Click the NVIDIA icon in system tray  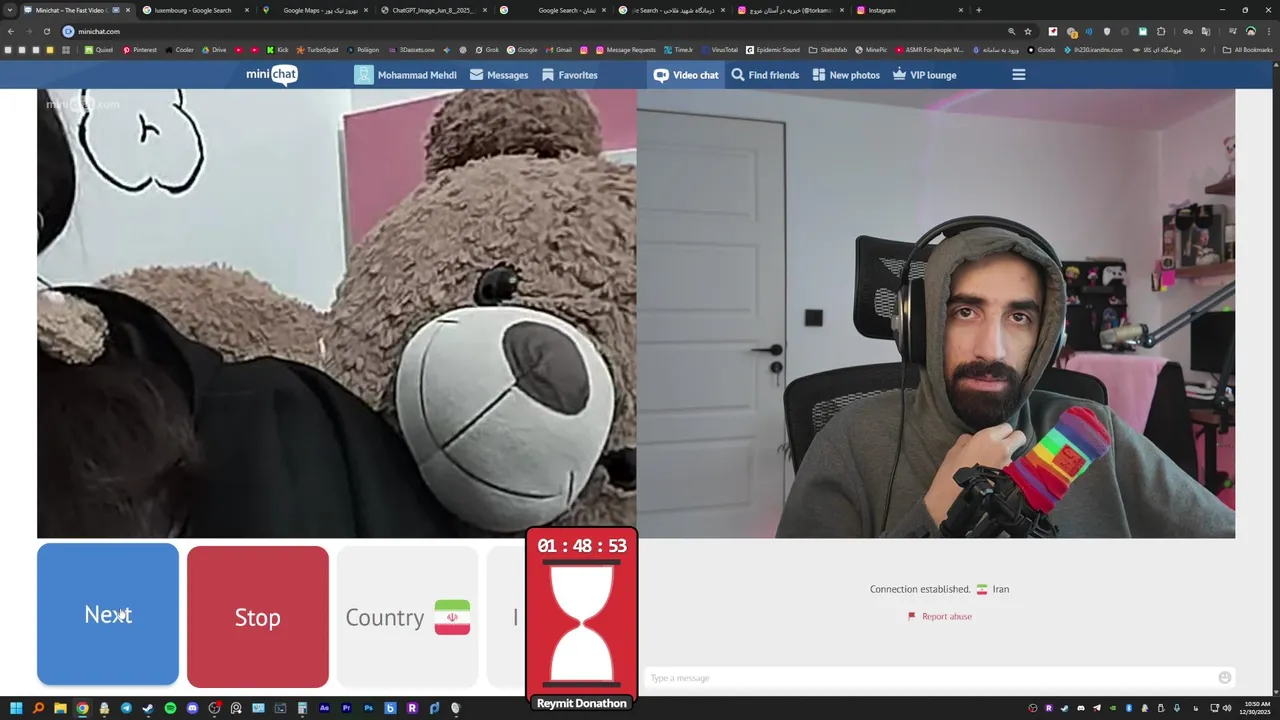[1113, 708]
